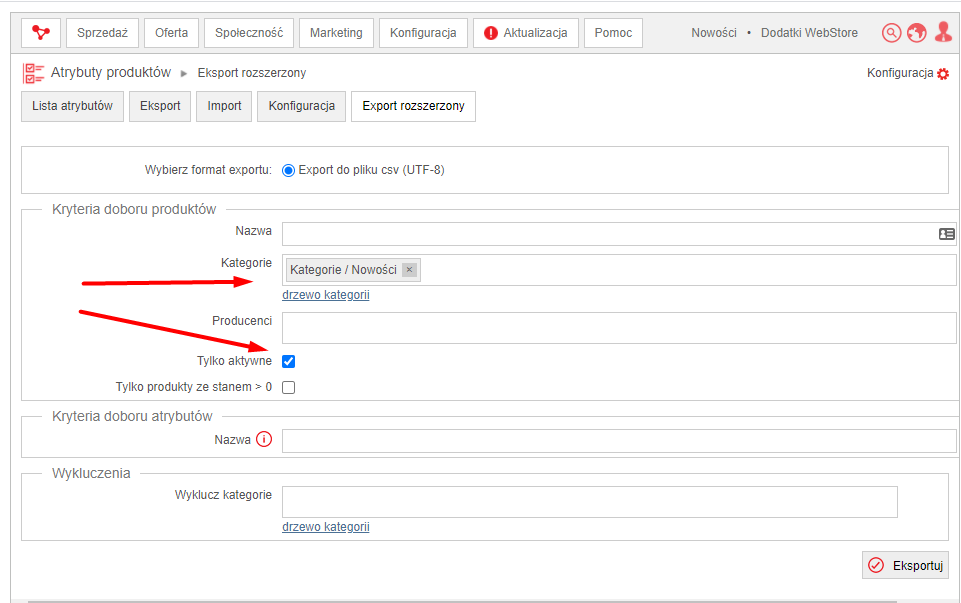Click the Wyklucz kategorie input field
961x603 pixels.
coord(590,502)
